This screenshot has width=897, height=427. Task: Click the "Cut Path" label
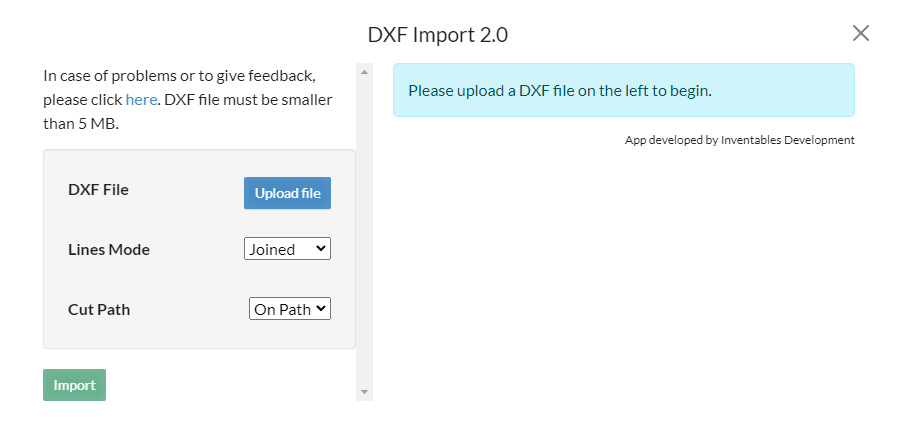[x=99, y=309]
